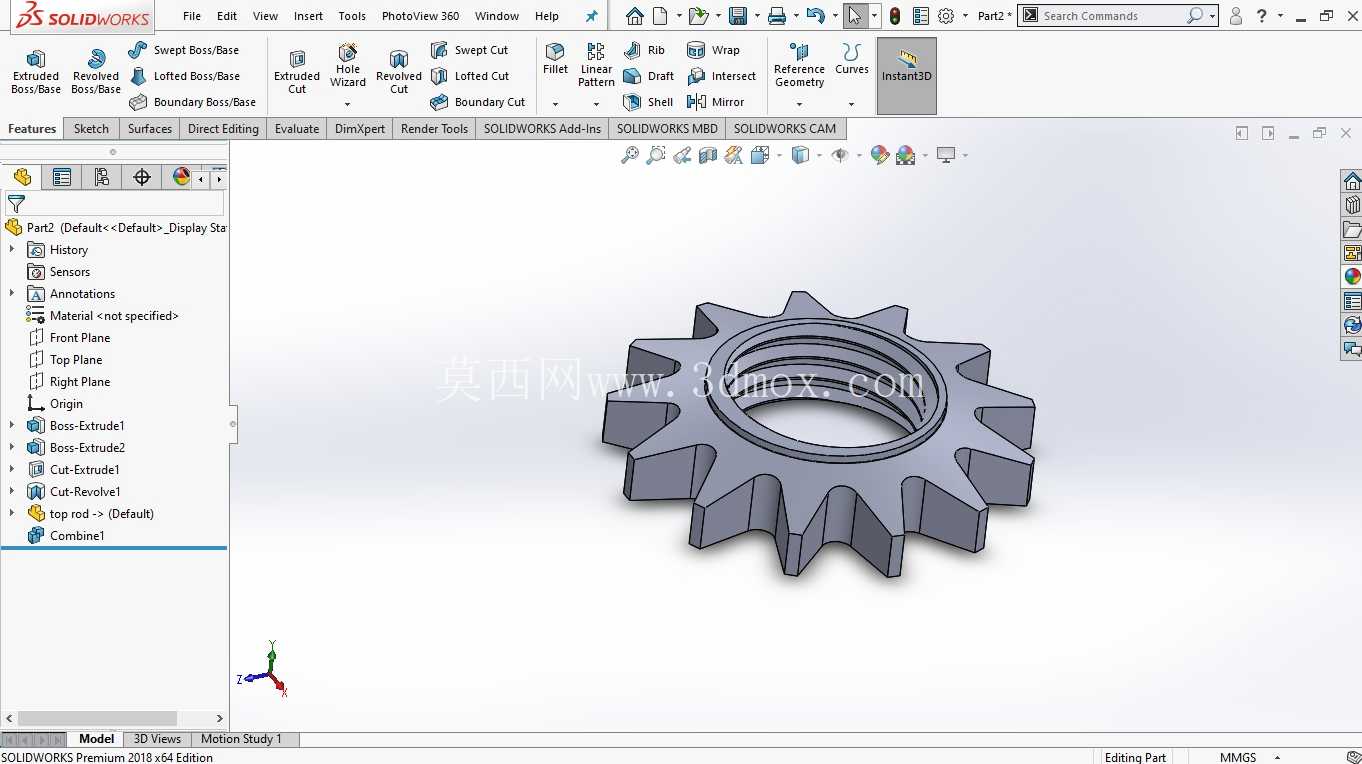This screenshot has width=1362, height=764.
Task: Choose the Swept Cut tool
Action: (470, 50)
